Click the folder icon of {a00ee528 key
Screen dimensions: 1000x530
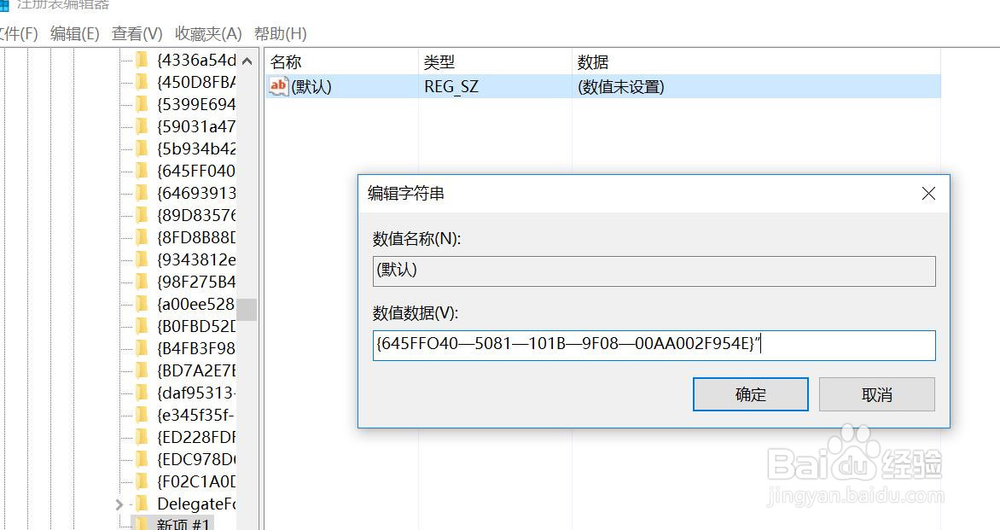point(142,304)
